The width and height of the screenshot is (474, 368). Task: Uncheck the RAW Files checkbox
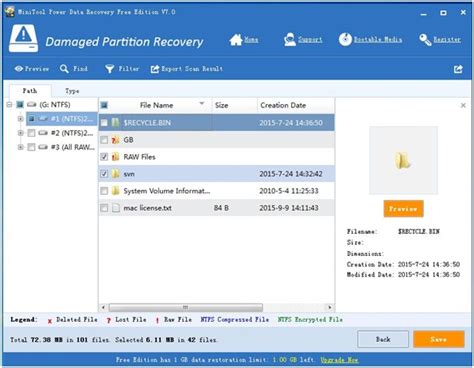click(x=104, y=157)
